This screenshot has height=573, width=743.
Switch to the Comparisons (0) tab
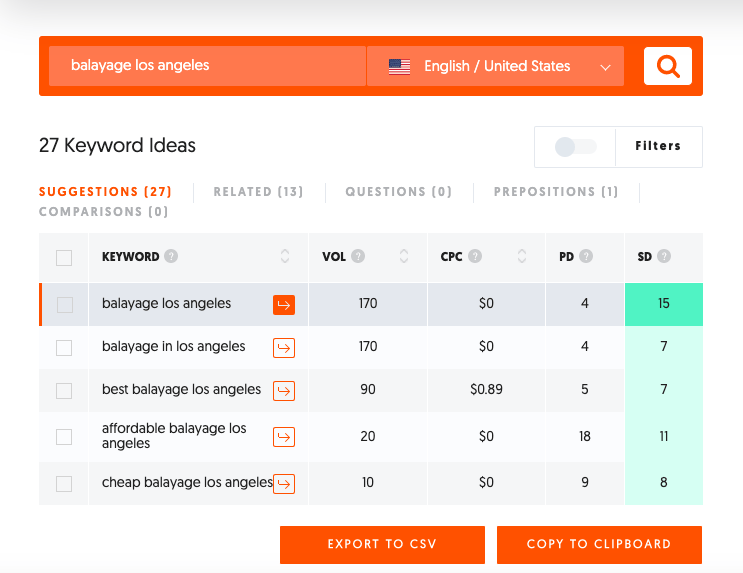(x=103, y=211)
